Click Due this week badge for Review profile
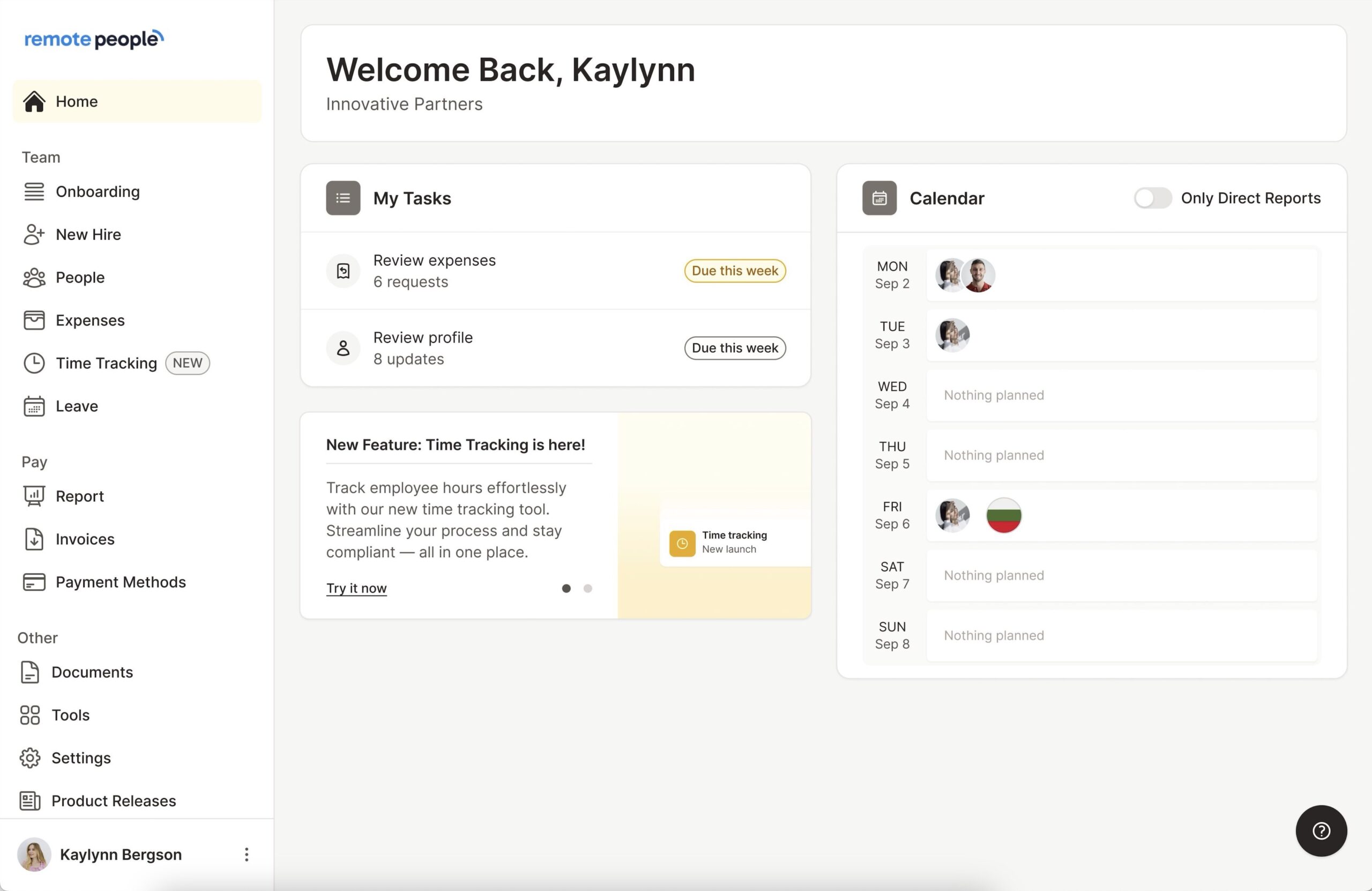This screenshot has height=891, width=1372. point(734,348)
